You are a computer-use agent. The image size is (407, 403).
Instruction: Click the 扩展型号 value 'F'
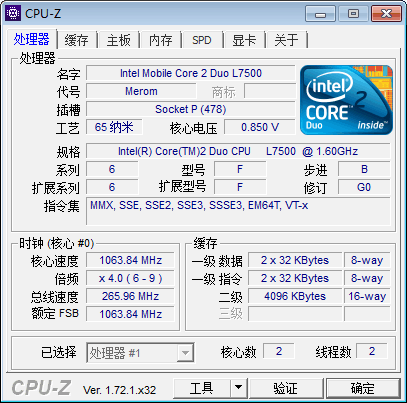coord(240,187)
